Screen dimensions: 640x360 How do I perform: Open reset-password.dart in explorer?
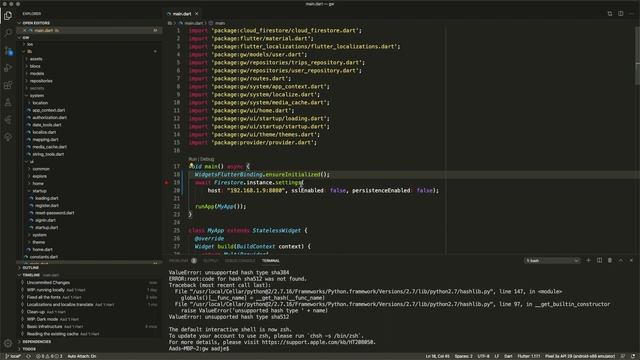[54, 213]
